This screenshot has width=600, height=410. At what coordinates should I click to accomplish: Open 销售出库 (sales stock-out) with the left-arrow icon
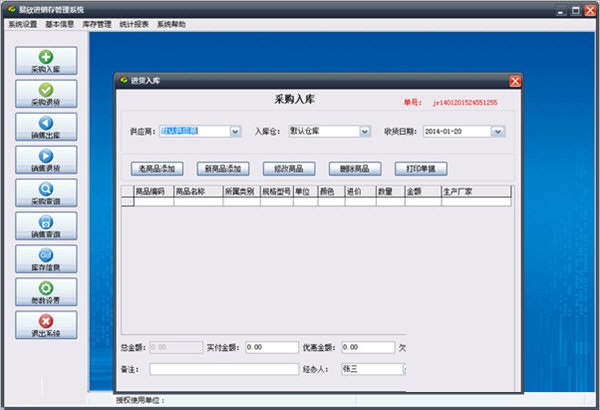coord(46,127)
